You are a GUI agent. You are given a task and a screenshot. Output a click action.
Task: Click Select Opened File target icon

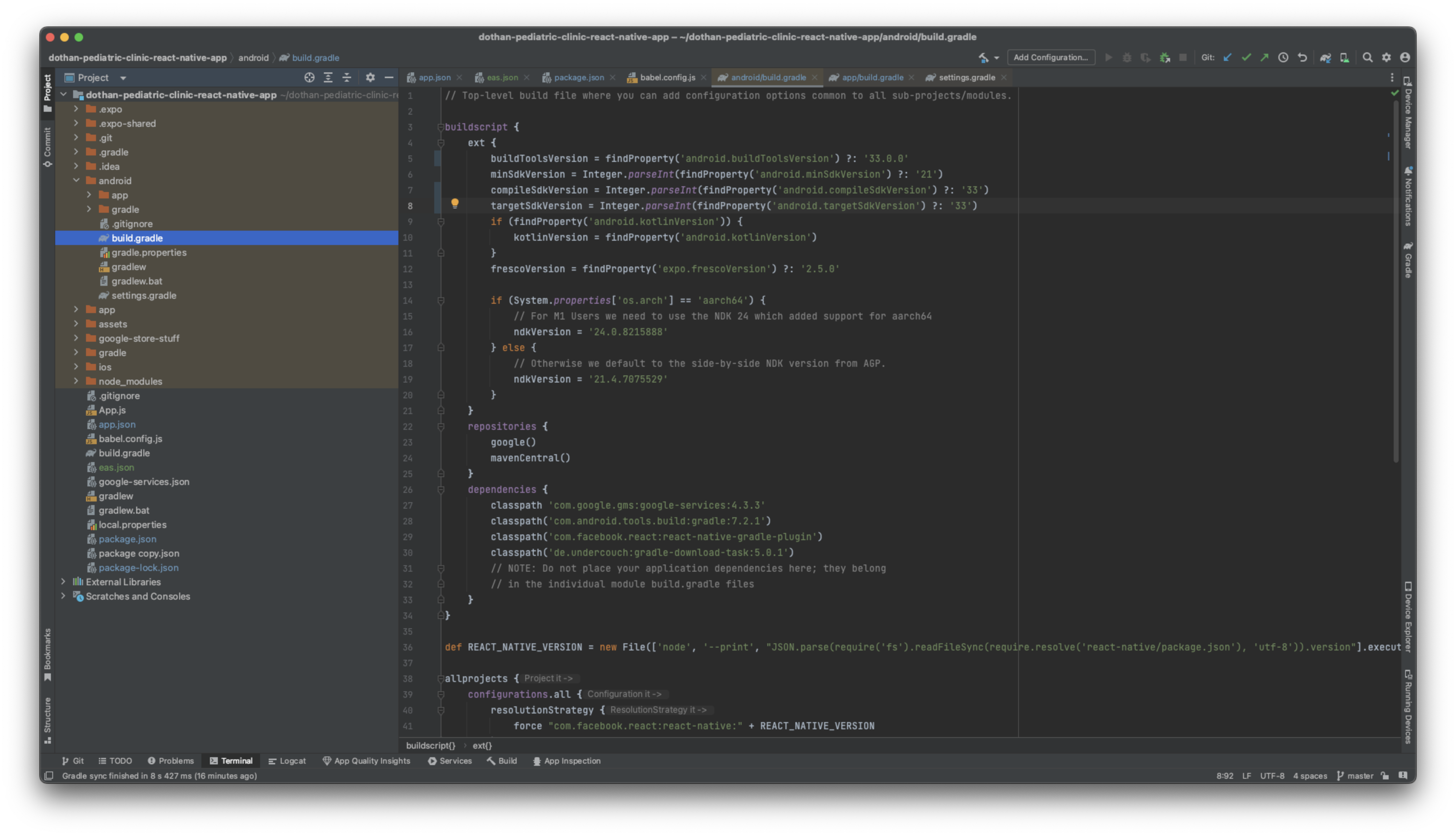[310, 77]
